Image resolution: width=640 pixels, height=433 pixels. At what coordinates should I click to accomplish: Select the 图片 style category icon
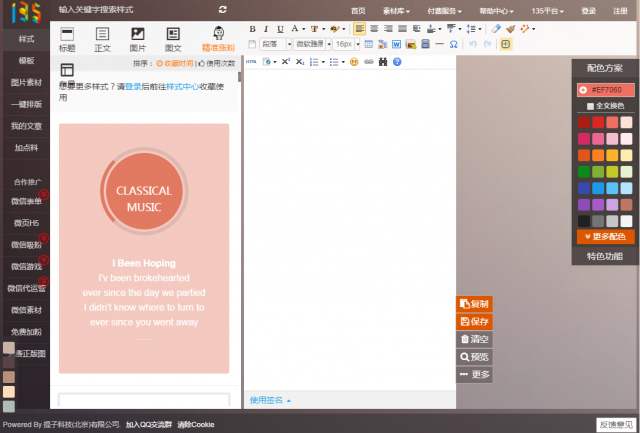point(137,39)
